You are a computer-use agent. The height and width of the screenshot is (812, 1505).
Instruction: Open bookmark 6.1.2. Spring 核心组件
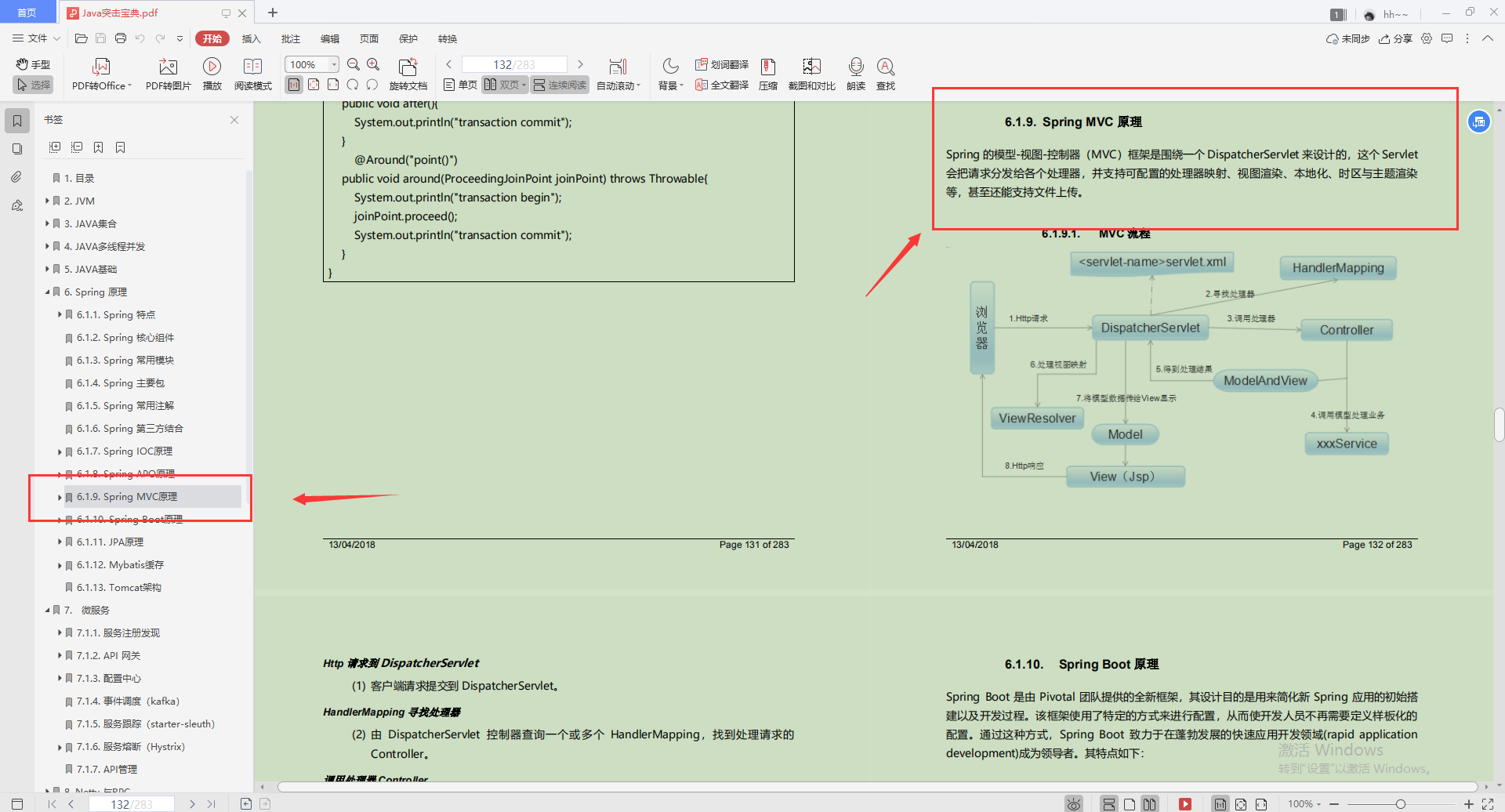tap(125, 338)
